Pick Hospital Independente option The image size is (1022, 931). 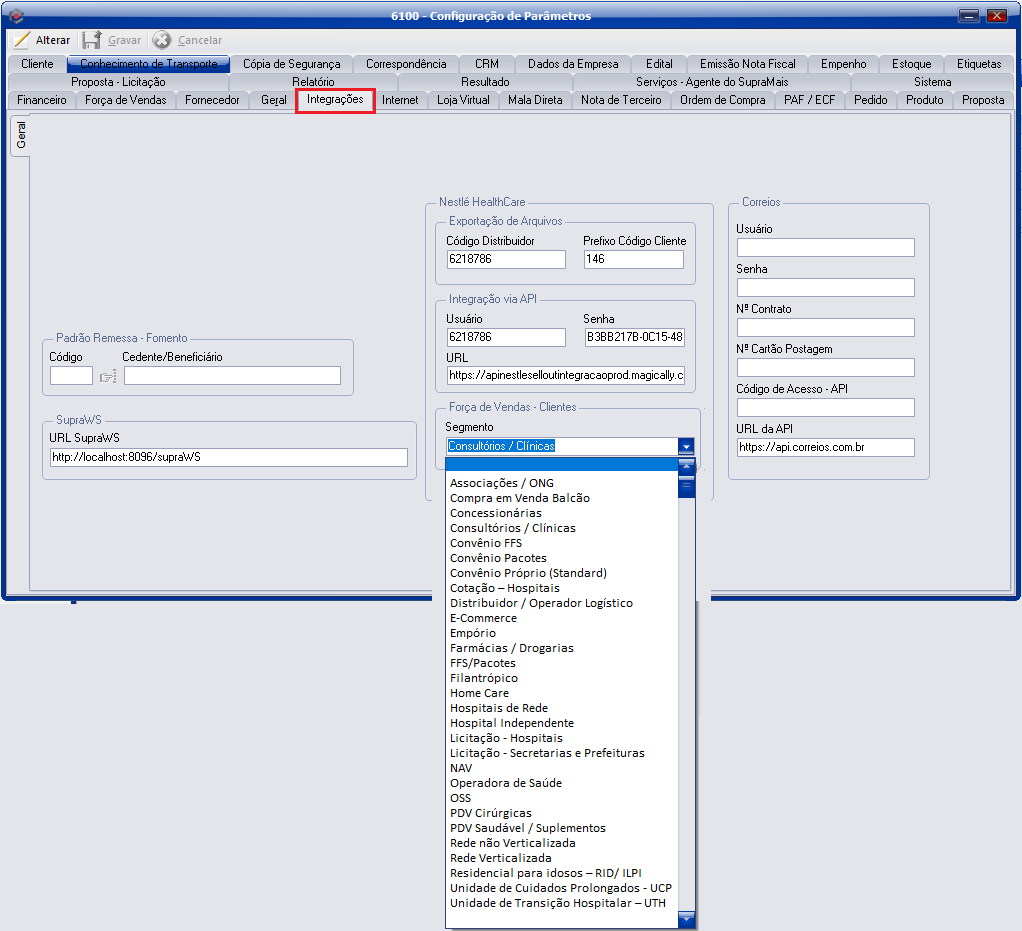coord(511,723)
